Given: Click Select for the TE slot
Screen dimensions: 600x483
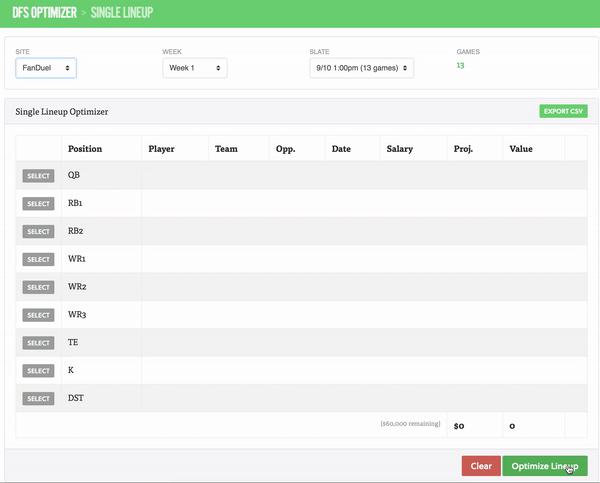Looking at the screenshot, I should (38, 343).
